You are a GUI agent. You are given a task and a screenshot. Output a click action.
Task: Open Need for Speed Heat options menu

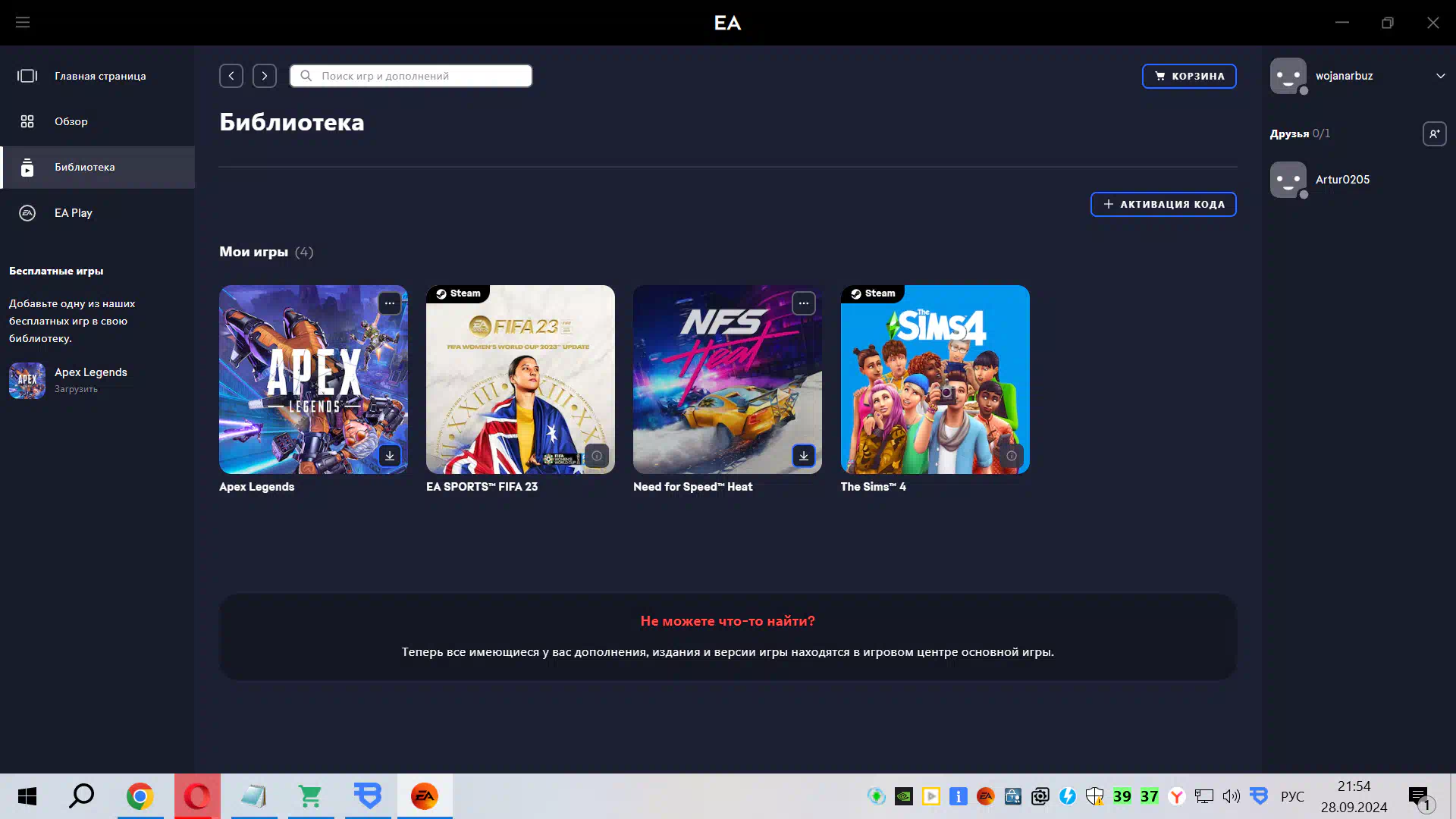(804, 303)
